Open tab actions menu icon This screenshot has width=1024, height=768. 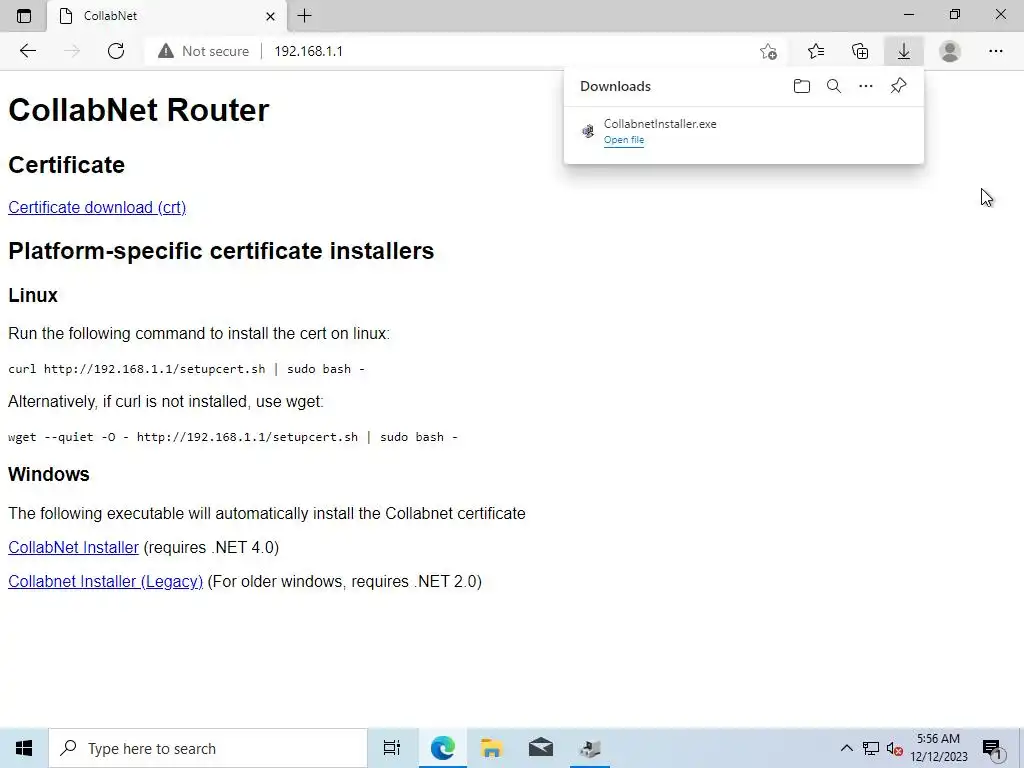24,16
